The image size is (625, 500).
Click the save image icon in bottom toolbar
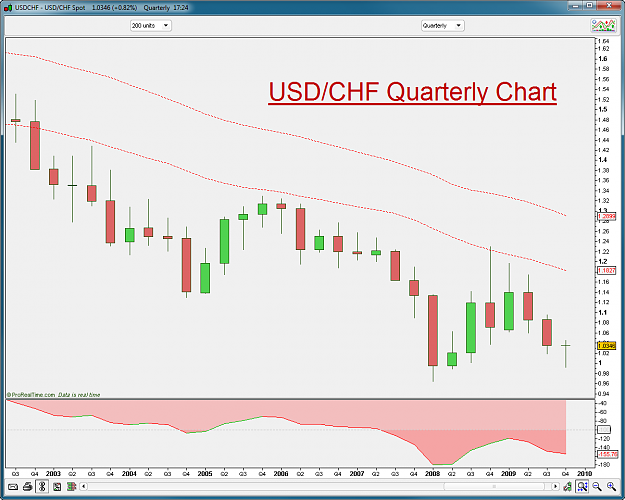tap(57, 486)
